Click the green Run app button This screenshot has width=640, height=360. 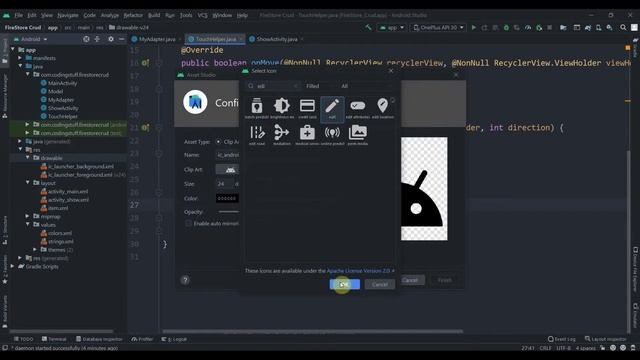(474, 27)
